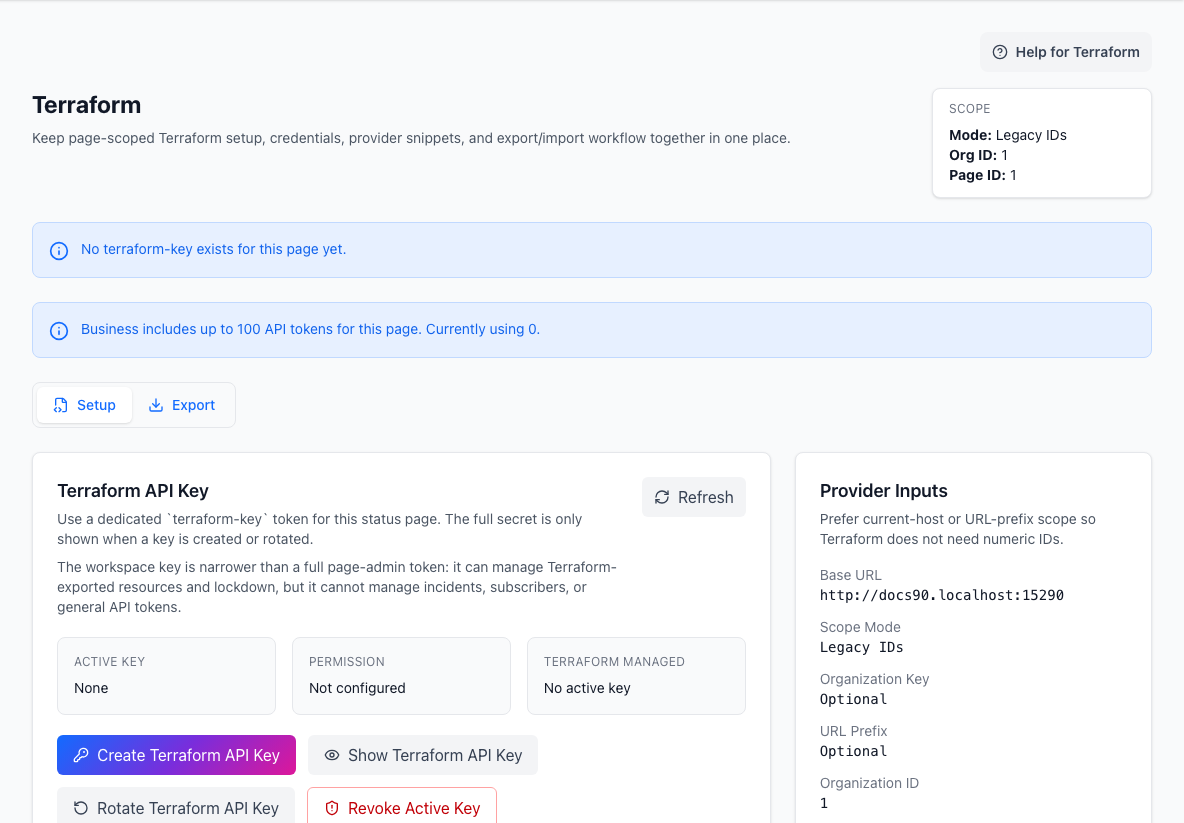1184x823 pixels.
Task: Click the rotate arrow icon on Rotate Terraform API Key
Action: click(x=81, y=808)
